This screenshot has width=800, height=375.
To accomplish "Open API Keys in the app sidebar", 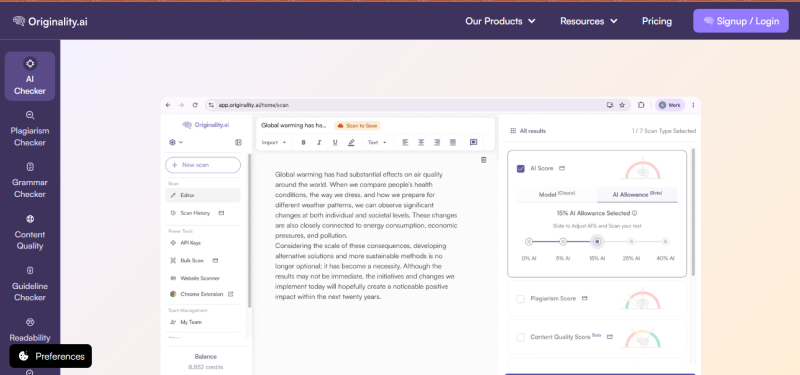I will [186, 243].
